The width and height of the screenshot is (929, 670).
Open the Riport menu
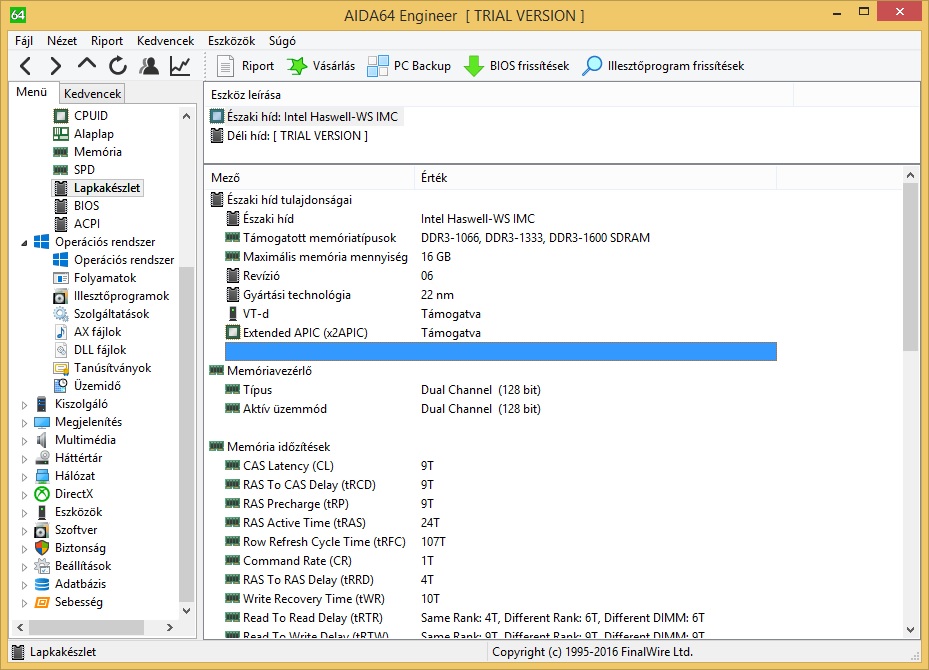pyautogui.click(x=107, y=41)
